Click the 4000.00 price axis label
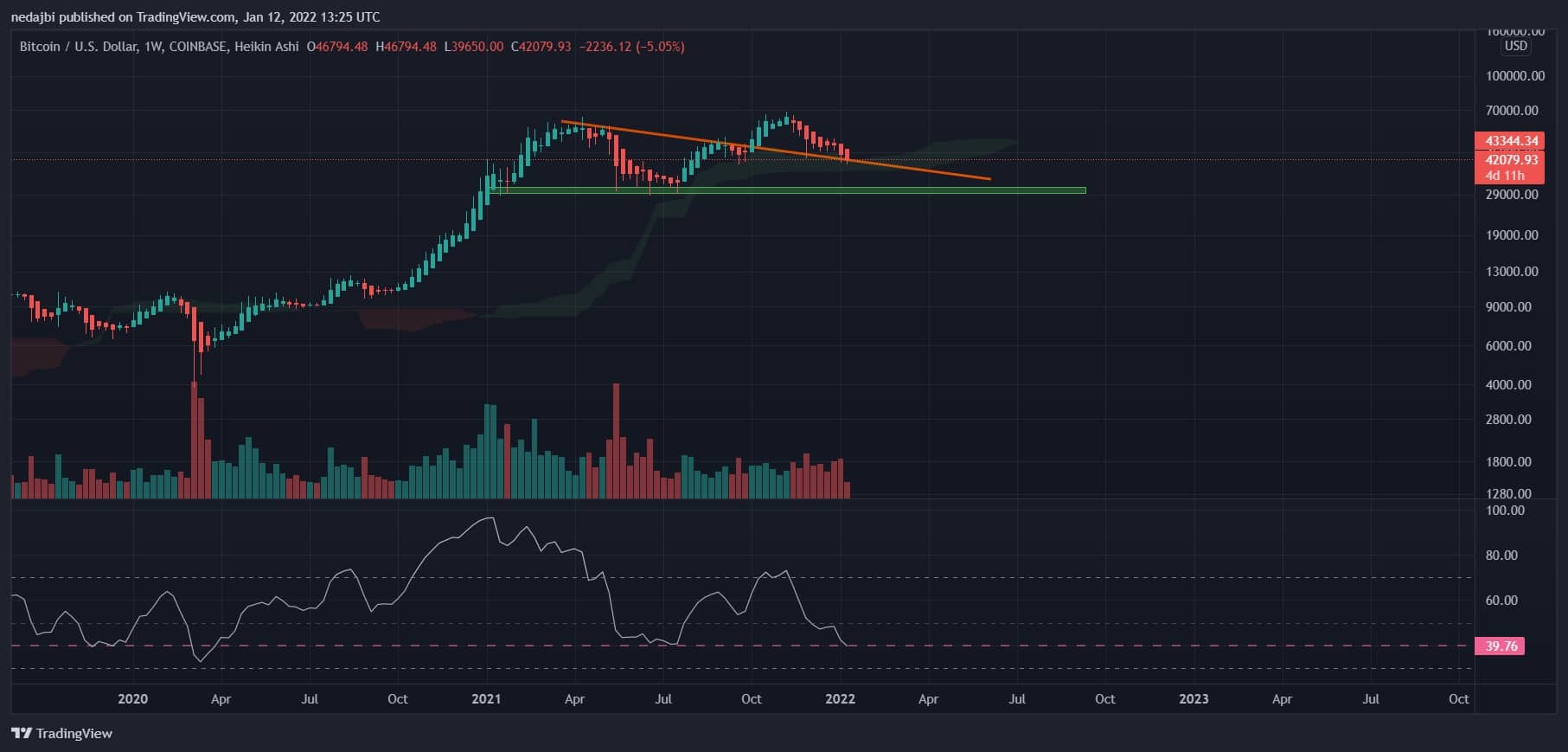This screenshot has height=752, width=1568. pos(1509,385)
